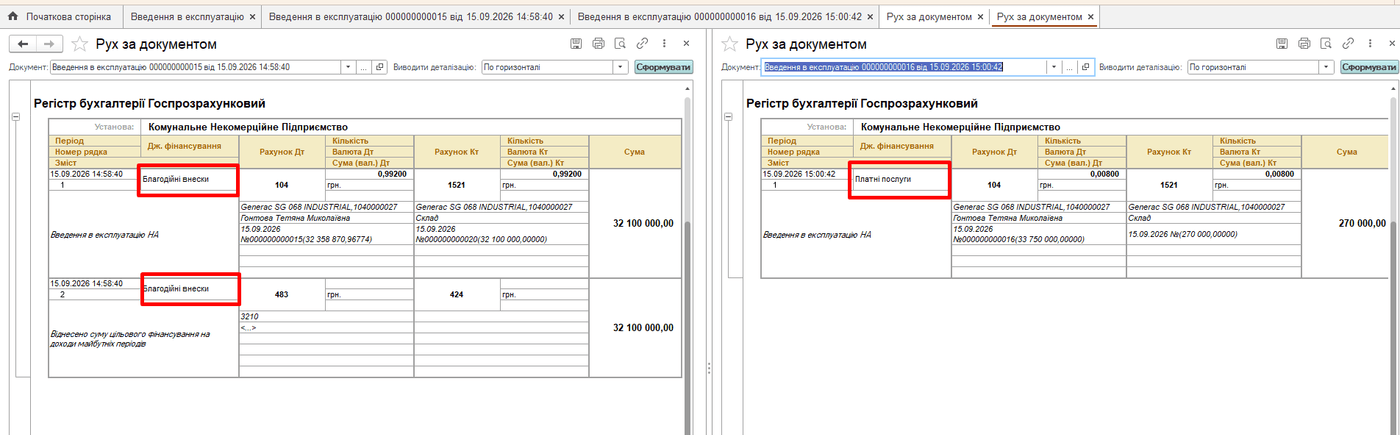The width and height of the screenshot is (1400, 435).
Task: Click Сформувати in the right pane
Action: click(1369, 67)
